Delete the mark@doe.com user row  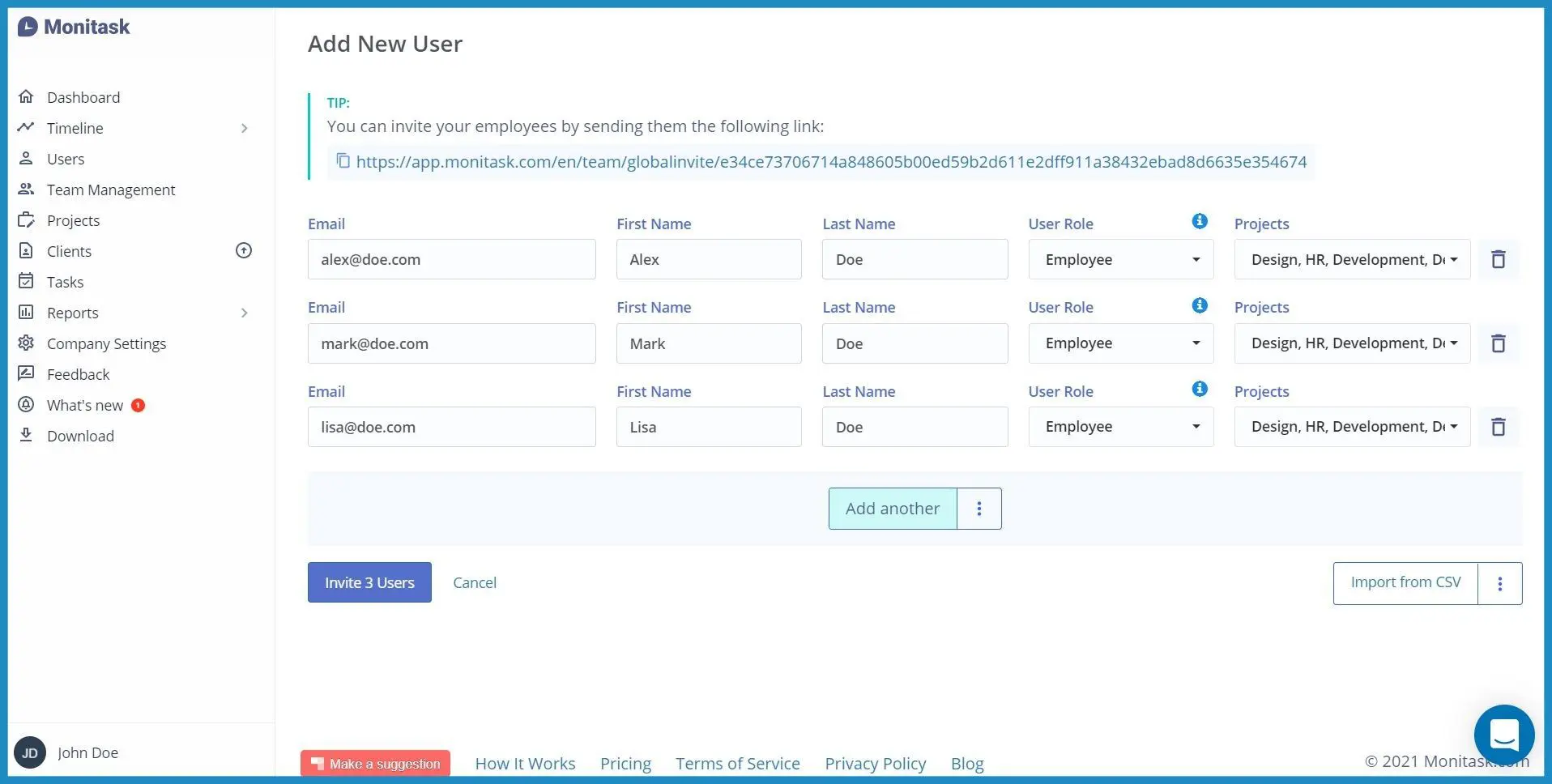tap(1498, 343)
